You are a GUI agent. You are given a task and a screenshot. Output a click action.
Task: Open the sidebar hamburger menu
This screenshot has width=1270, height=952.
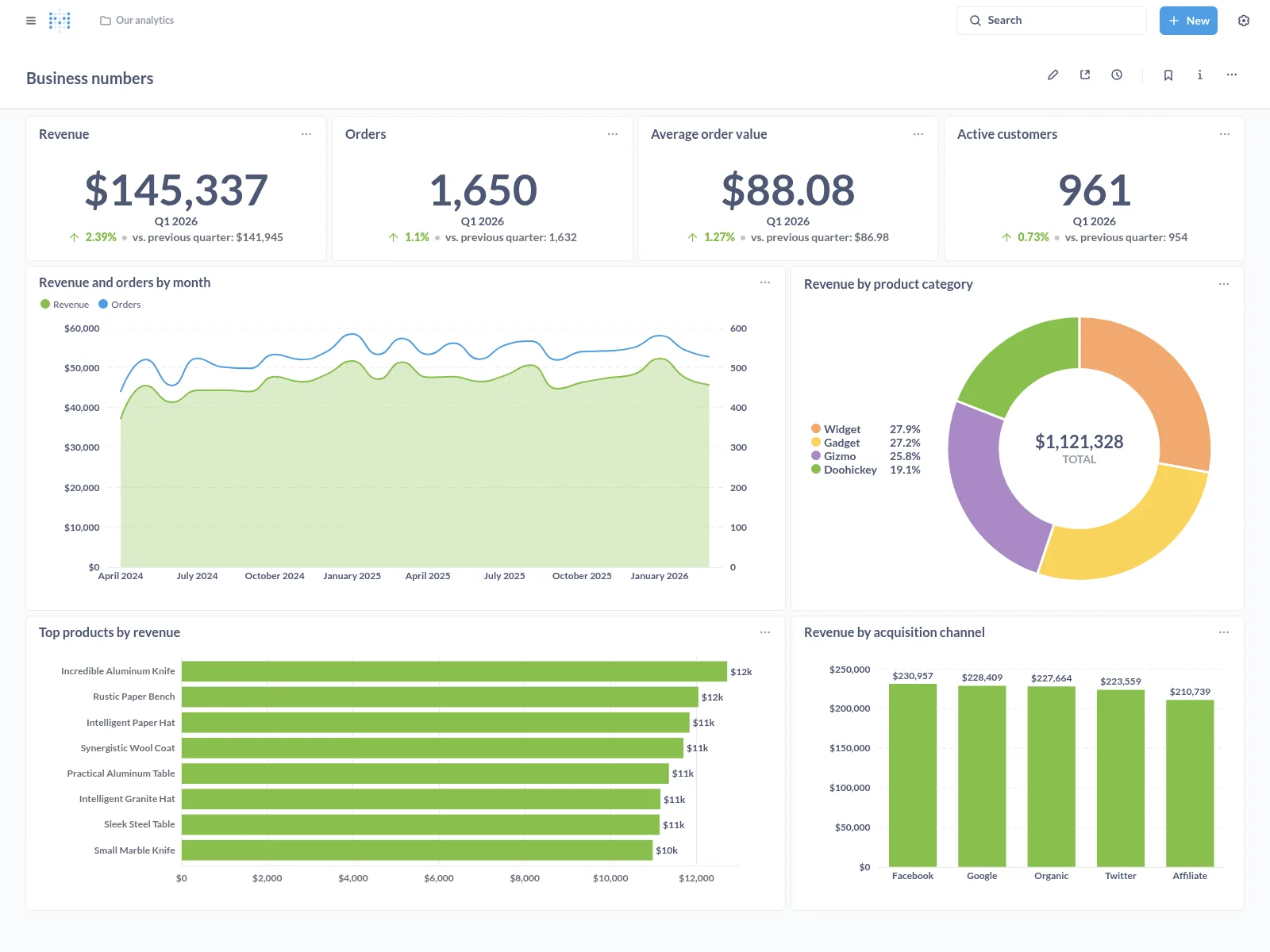click(x=31, y=21)
